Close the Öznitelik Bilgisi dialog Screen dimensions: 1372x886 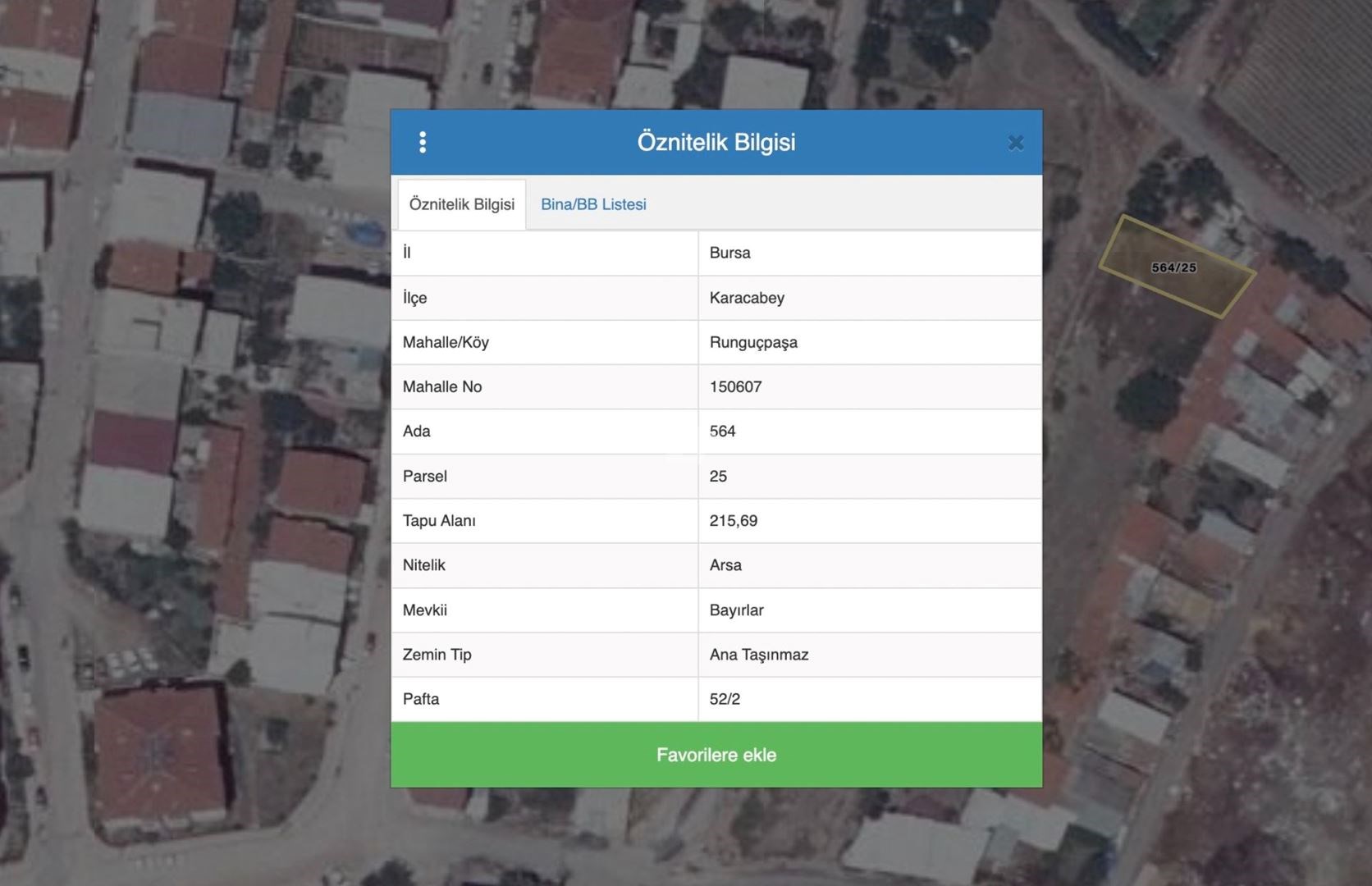pyautogui.click(x=1015, y=143)
